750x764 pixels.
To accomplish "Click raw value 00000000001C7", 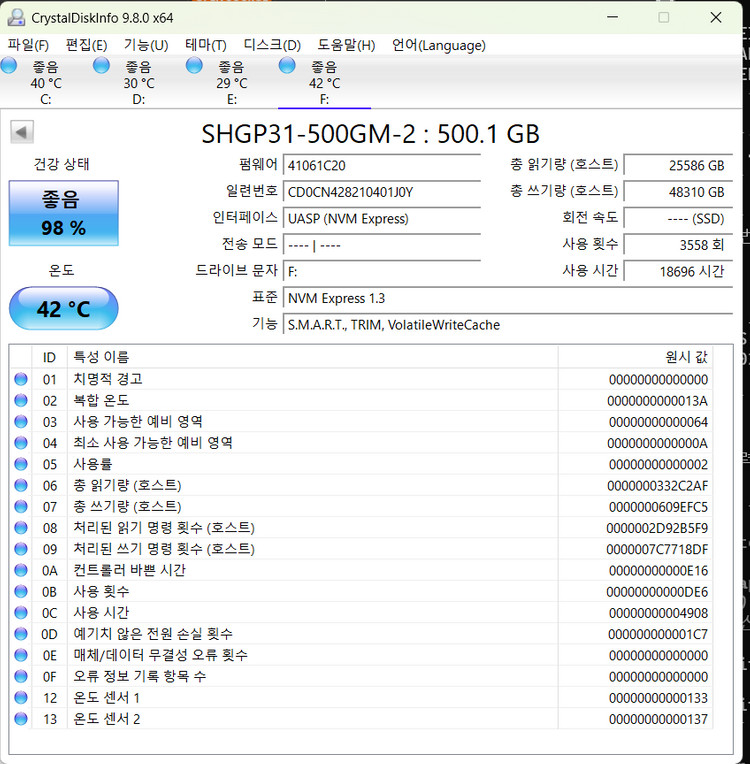I will point(658,634).
